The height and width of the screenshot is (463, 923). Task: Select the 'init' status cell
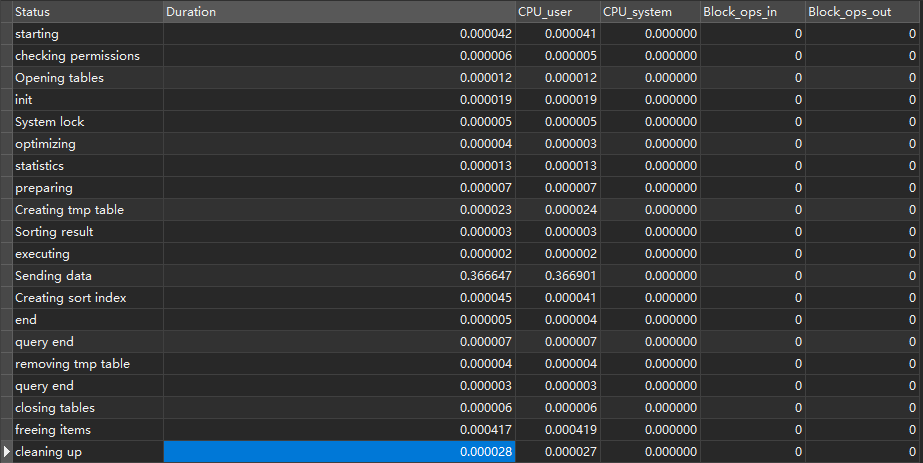click(x=87, y=100)
